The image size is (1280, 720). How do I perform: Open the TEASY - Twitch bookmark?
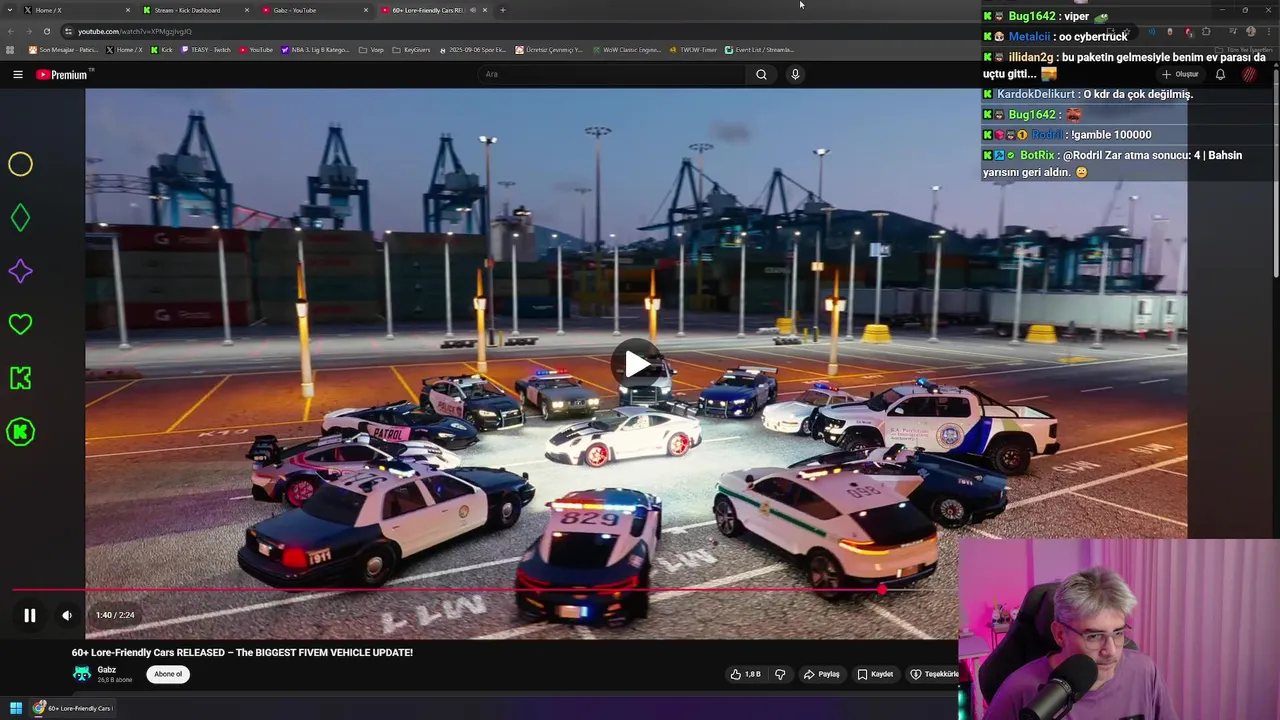206,50
